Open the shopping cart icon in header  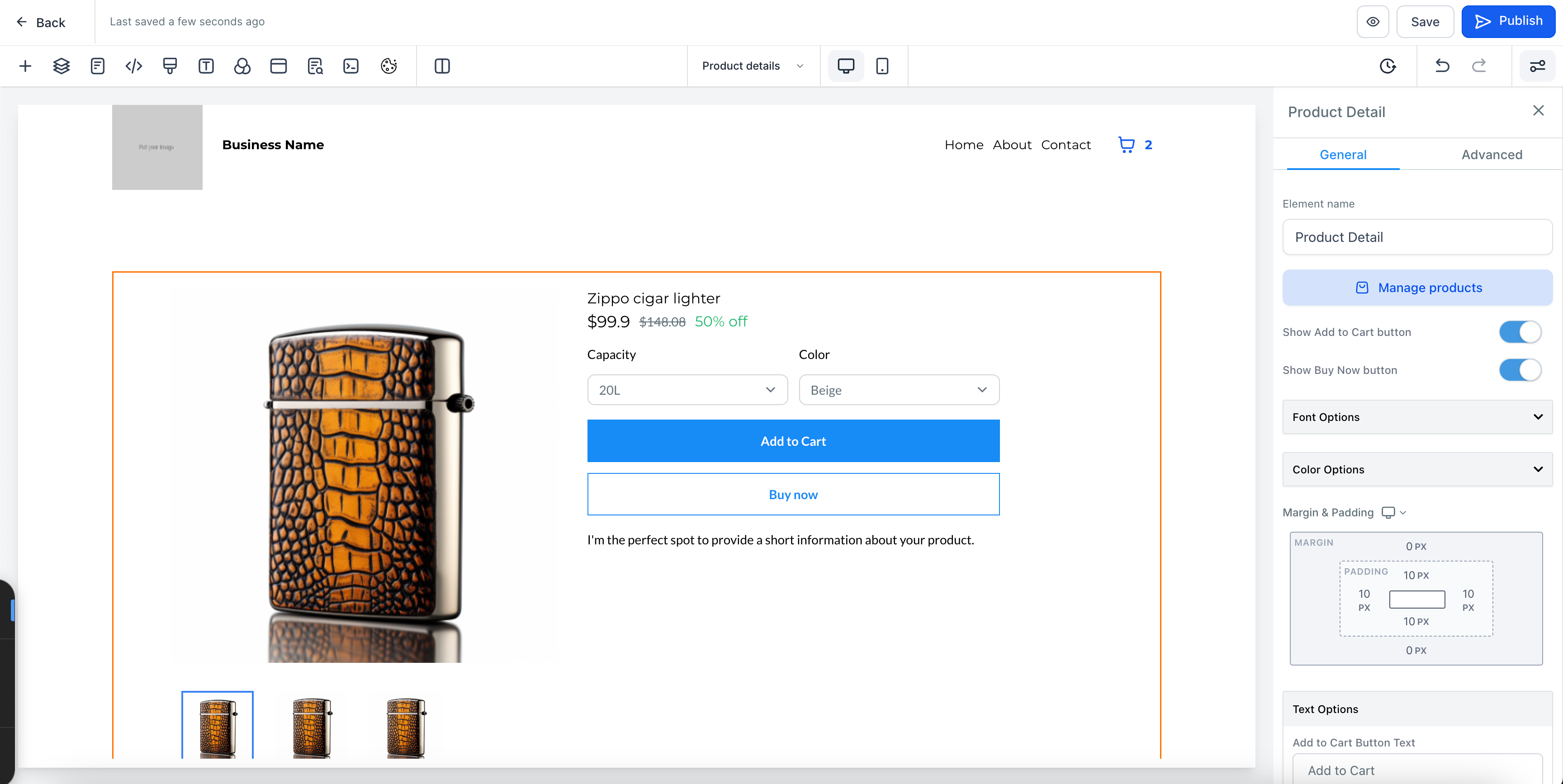coord(1126,144)
